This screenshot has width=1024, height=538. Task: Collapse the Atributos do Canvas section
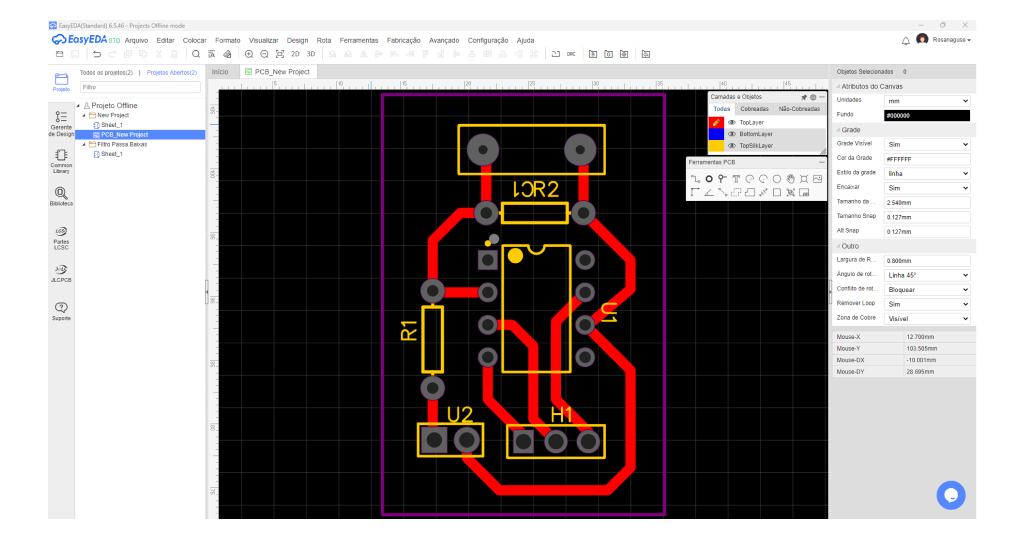point(839,86)
